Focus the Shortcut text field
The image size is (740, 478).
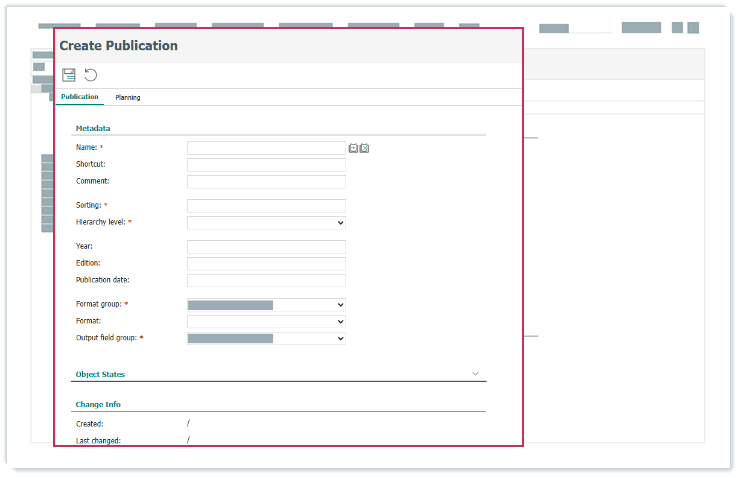(x=266, y=165)
